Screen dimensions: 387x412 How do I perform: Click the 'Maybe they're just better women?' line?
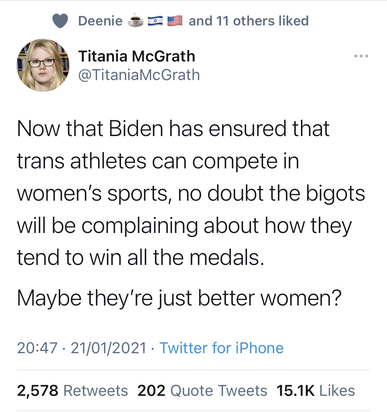coord(179,298)
